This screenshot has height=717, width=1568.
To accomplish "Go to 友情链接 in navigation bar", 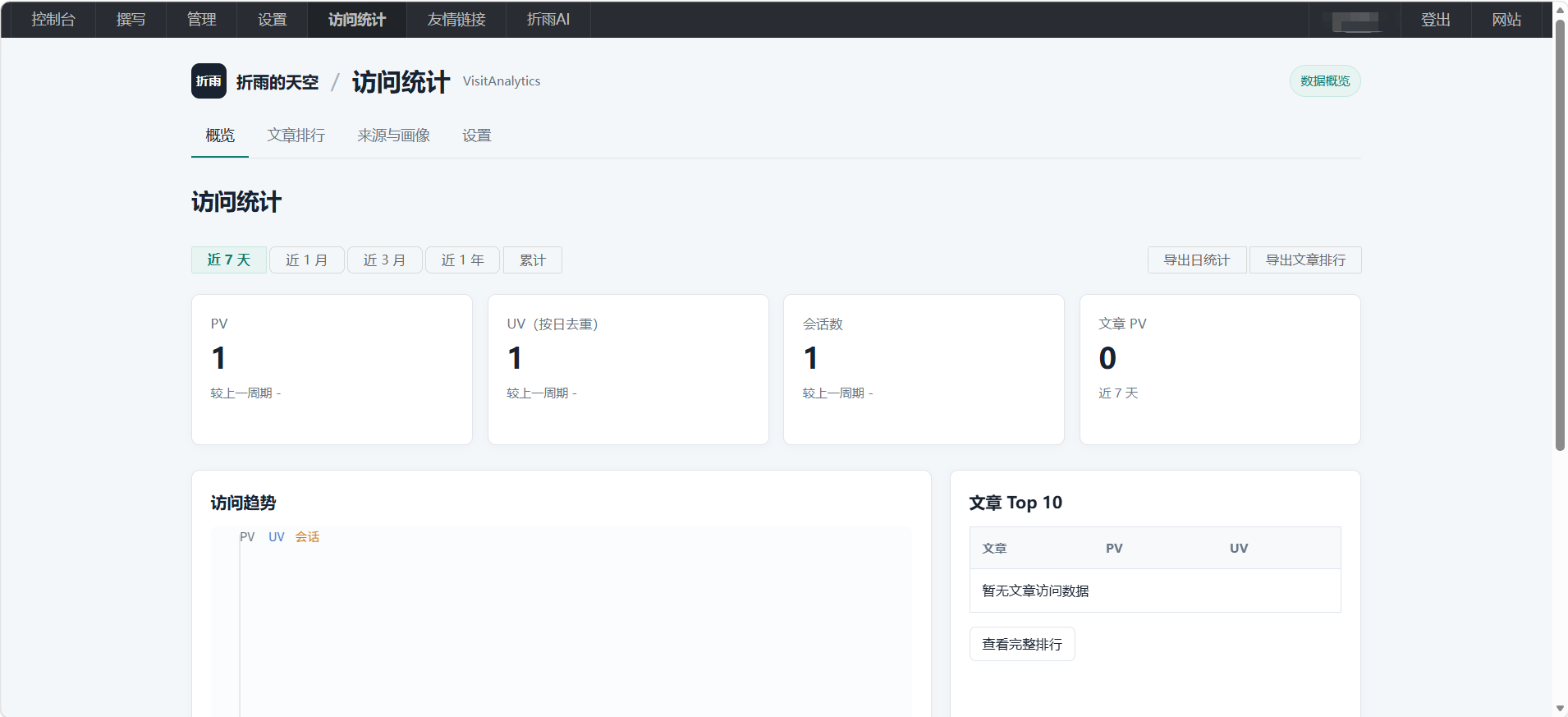I will pos(456,20).
